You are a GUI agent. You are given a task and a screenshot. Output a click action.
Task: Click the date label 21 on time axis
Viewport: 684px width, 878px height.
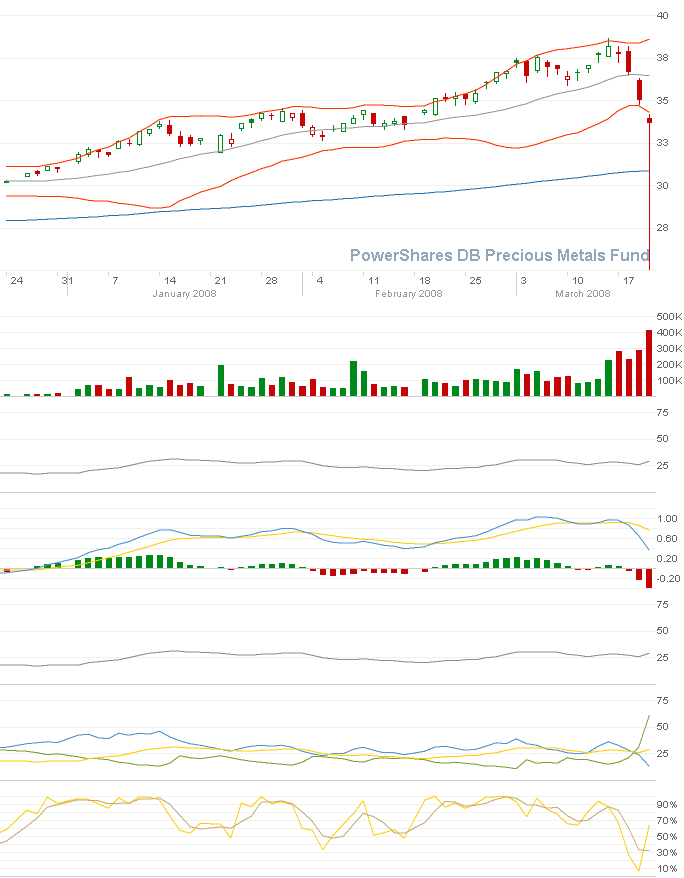[221, 281]
